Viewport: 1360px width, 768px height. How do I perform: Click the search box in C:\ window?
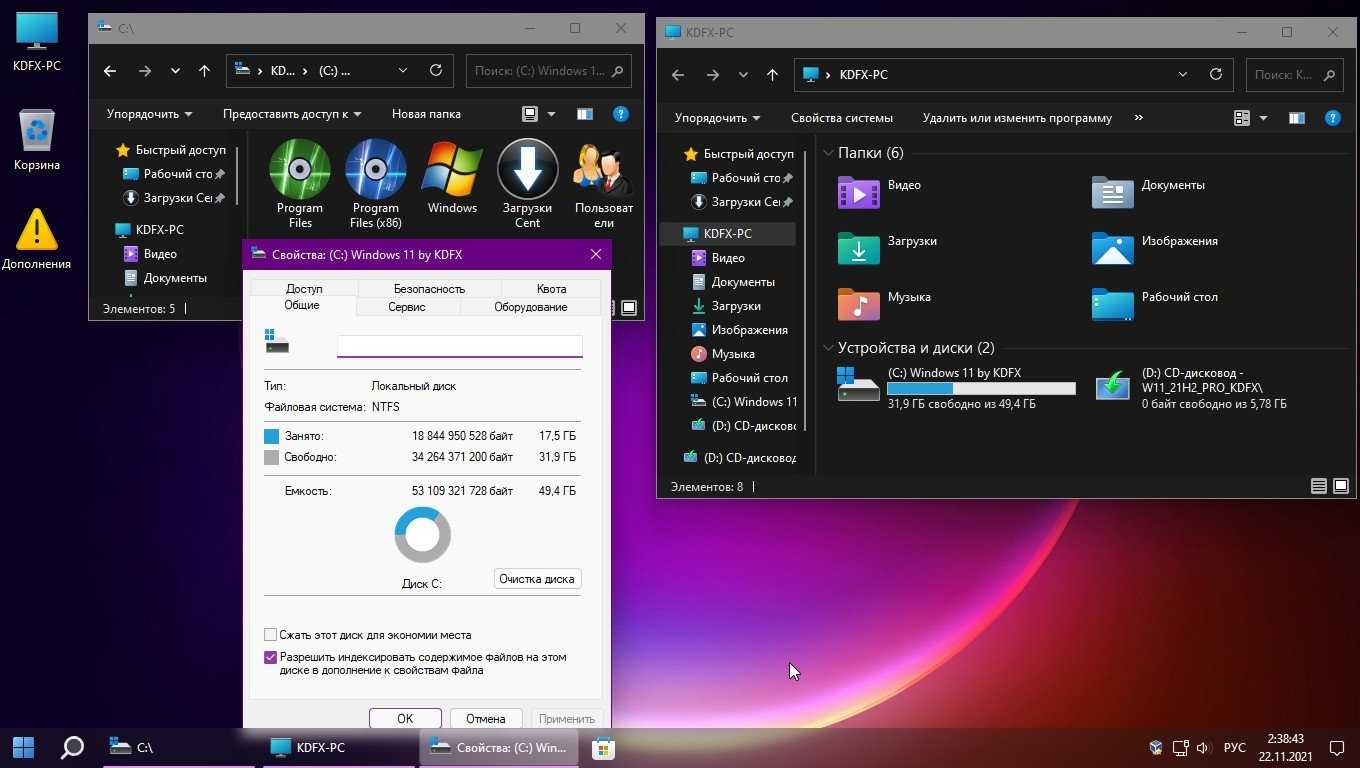pyautogui.click(x=548, y=71)
